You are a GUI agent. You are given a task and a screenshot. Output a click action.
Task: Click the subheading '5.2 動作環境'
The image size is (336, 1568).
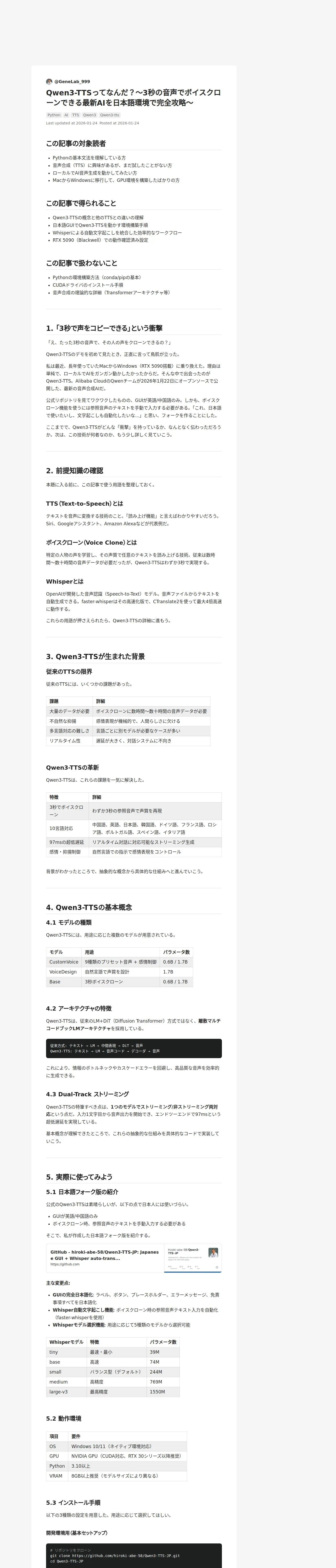click(63, 1418)
